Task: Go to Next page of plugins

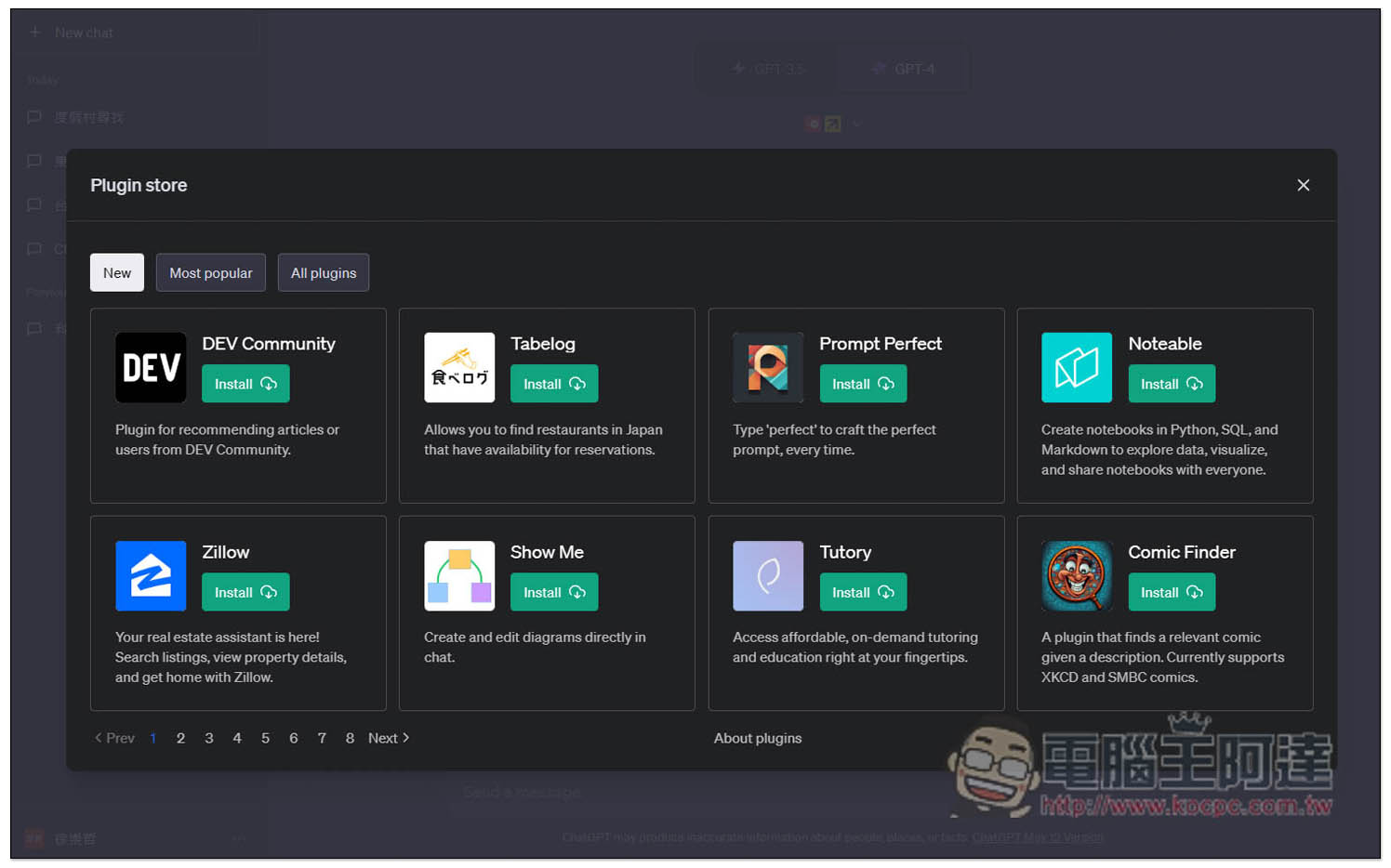Action: [x=389, y=739]
